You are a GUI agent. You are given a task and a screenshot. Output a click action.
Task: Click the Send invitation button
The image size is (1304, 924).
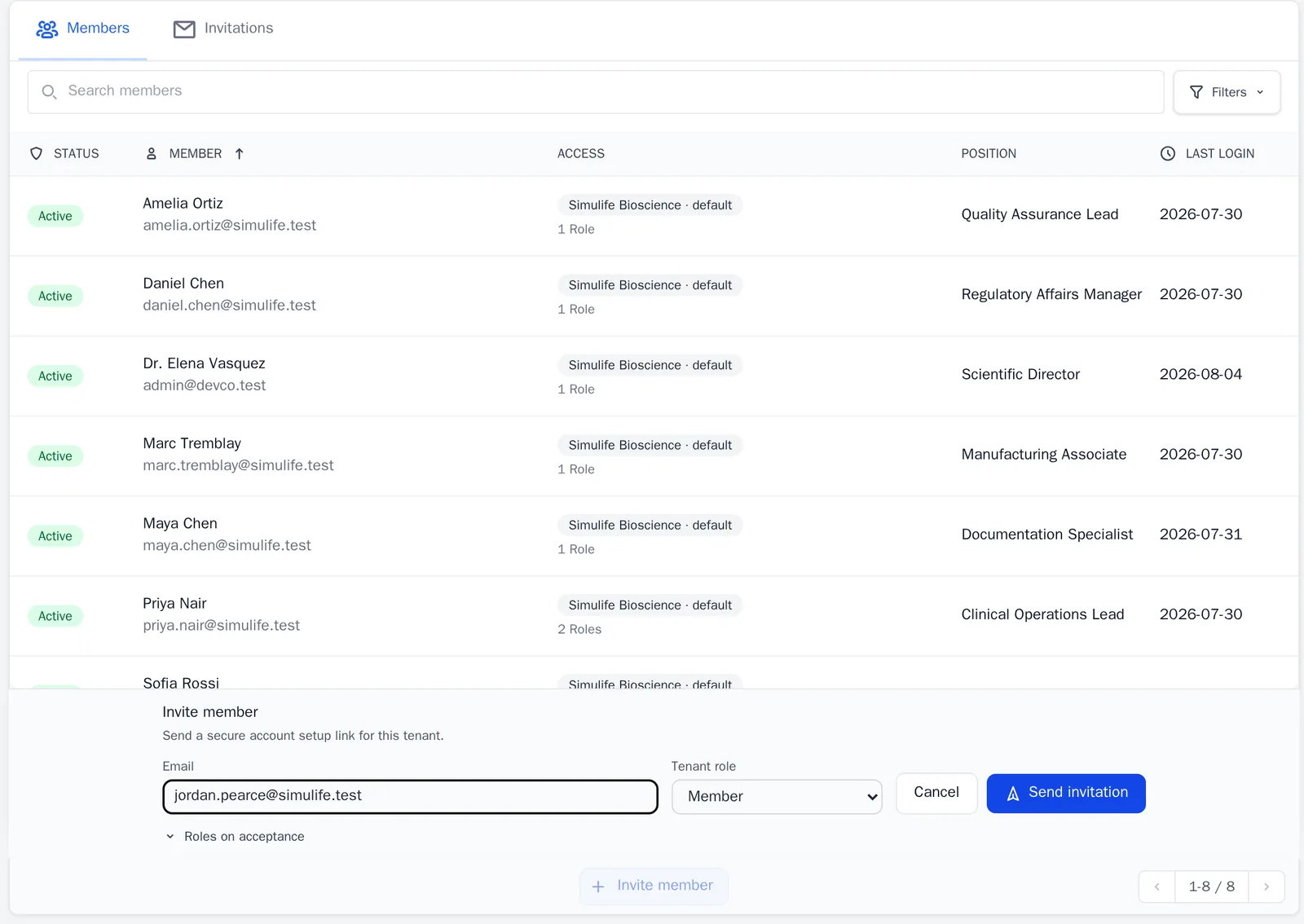1066,793
